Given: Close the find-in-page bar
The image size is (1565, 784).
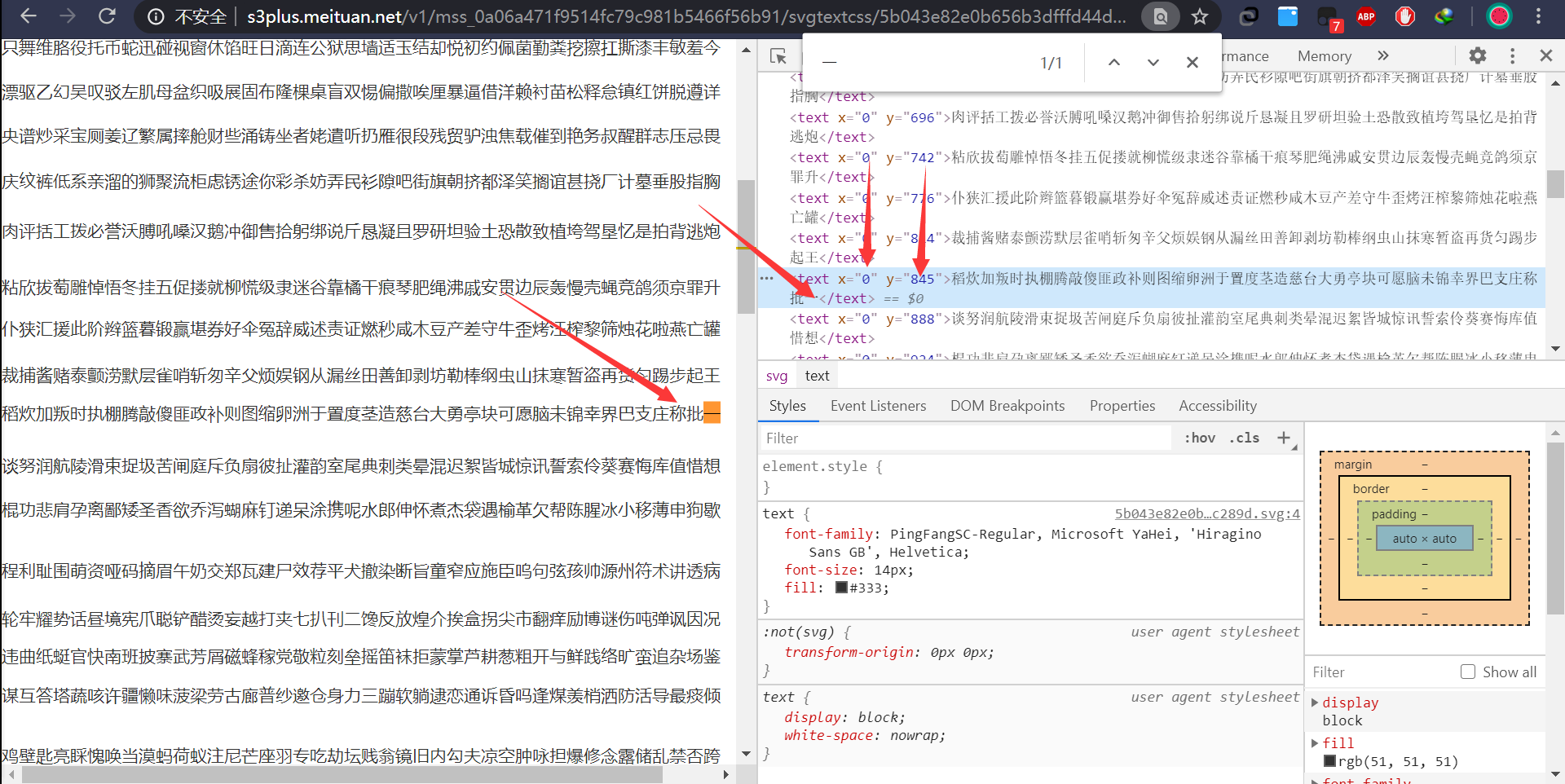Looking at the screenshot, I should click(x=1192, y=63).
